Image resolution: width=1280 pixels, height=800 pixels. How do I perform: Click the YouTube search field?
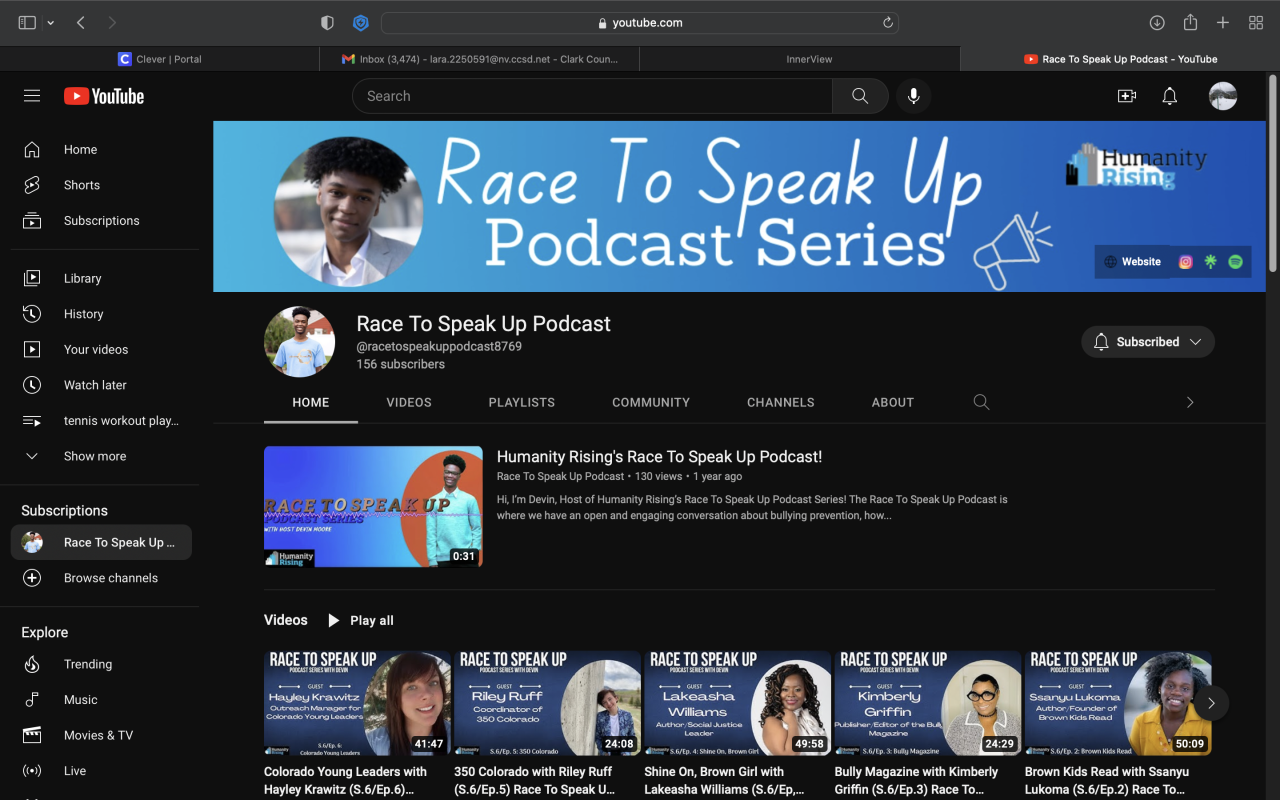(x=592, y=96)
